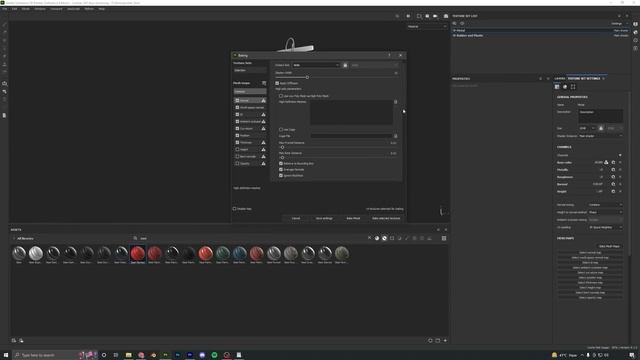Open Spotify from the taskbar

pos(214,355)
